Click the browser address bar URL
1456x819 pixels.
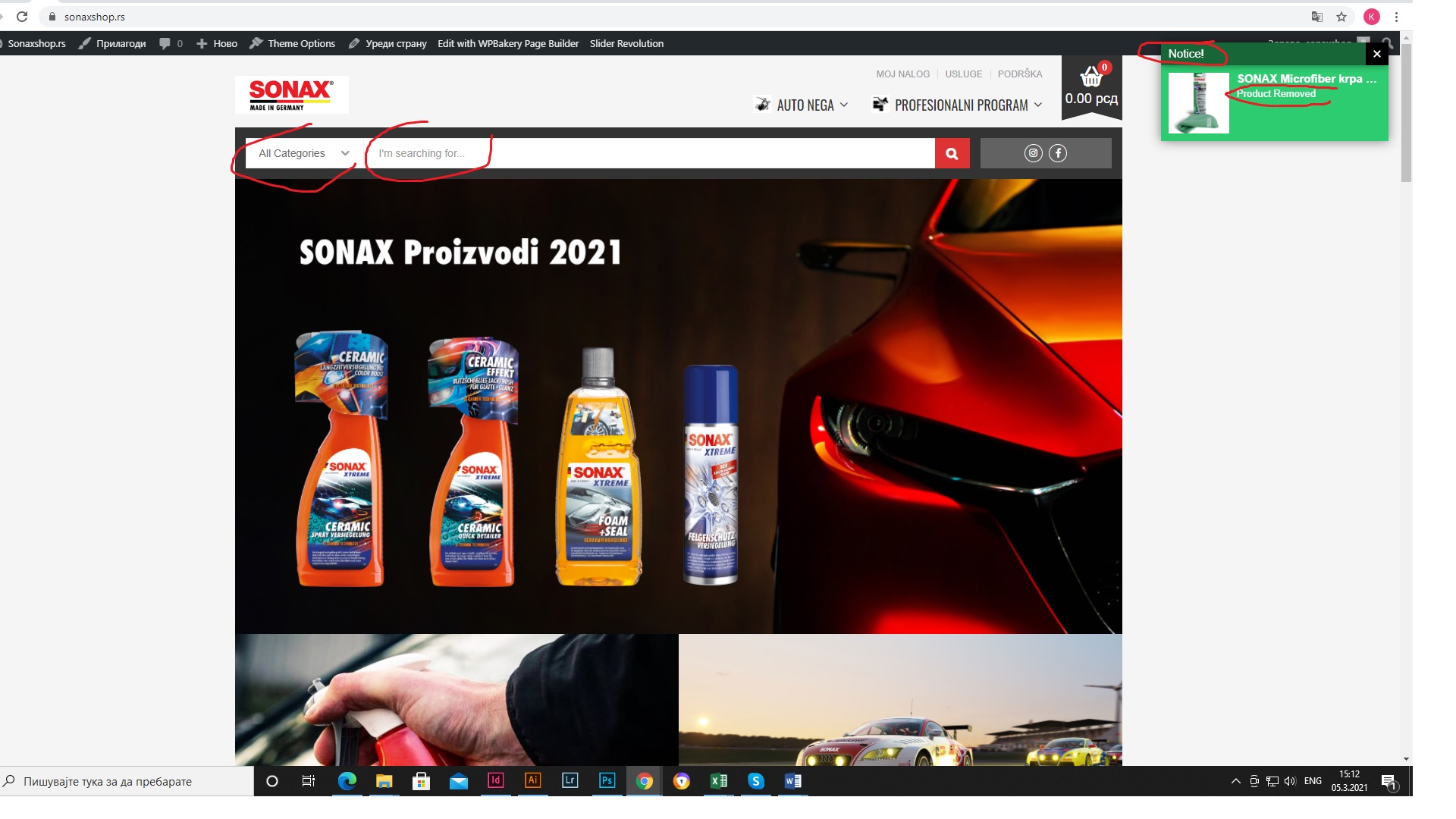click(x=95, y=17)
